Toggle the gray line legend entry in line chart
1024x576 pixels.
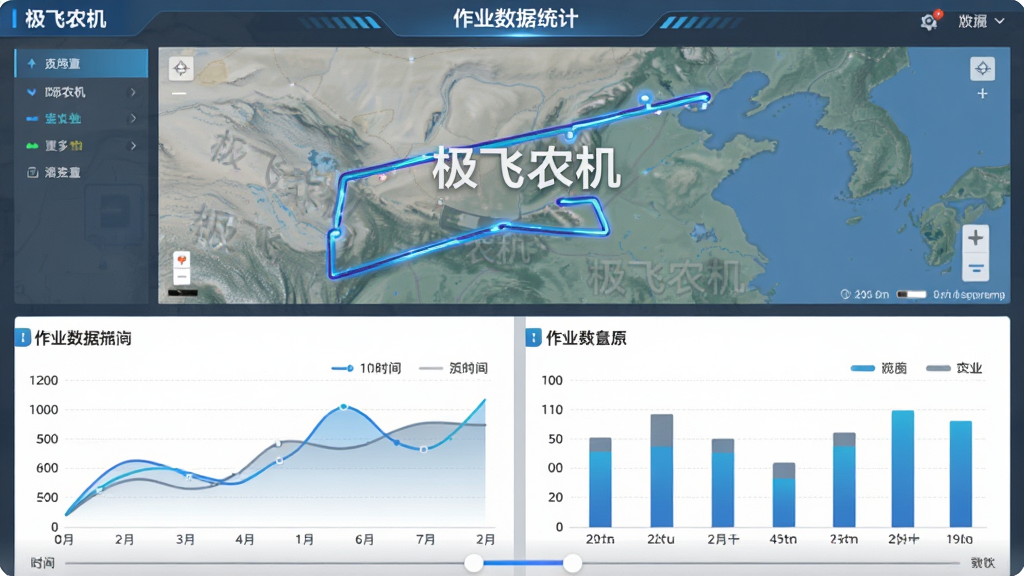click(x=453, y=368)
